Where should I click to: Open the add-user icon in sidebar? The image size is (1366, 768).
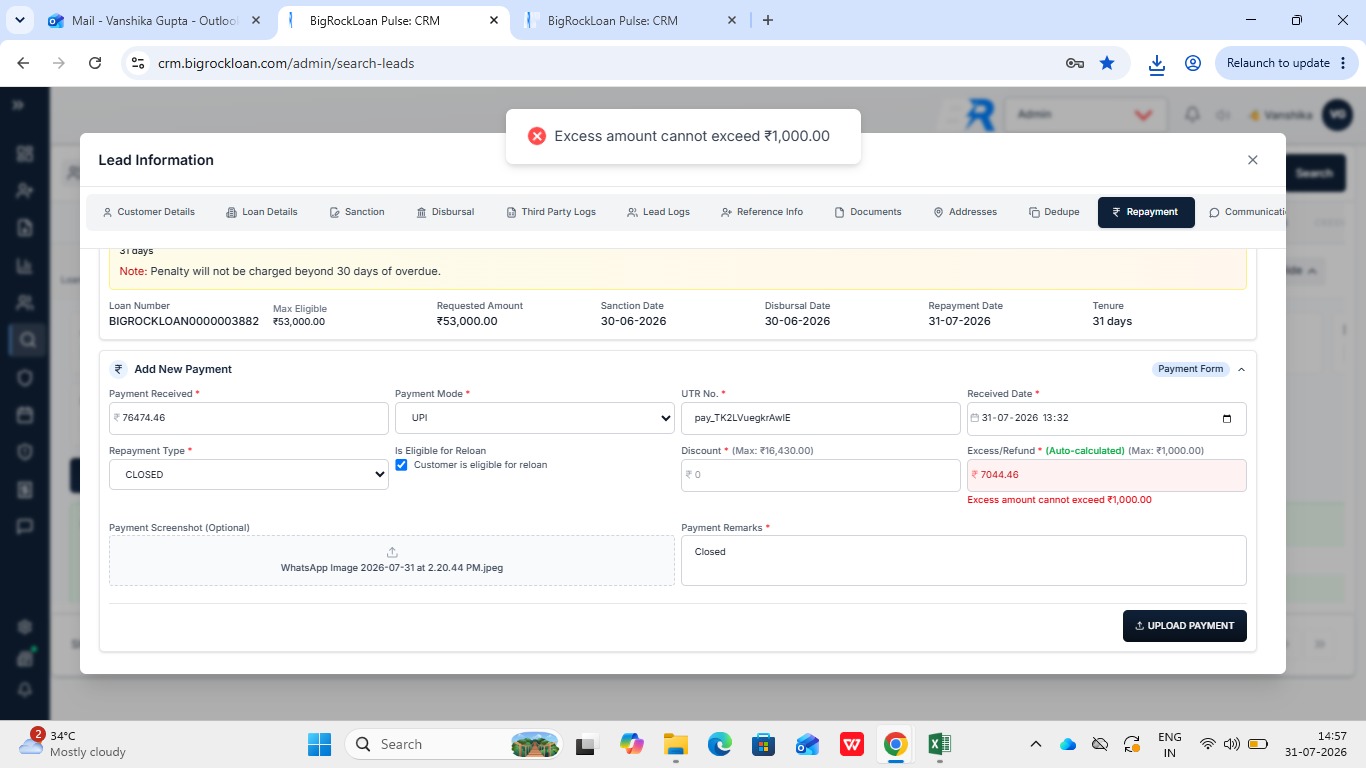25,191
